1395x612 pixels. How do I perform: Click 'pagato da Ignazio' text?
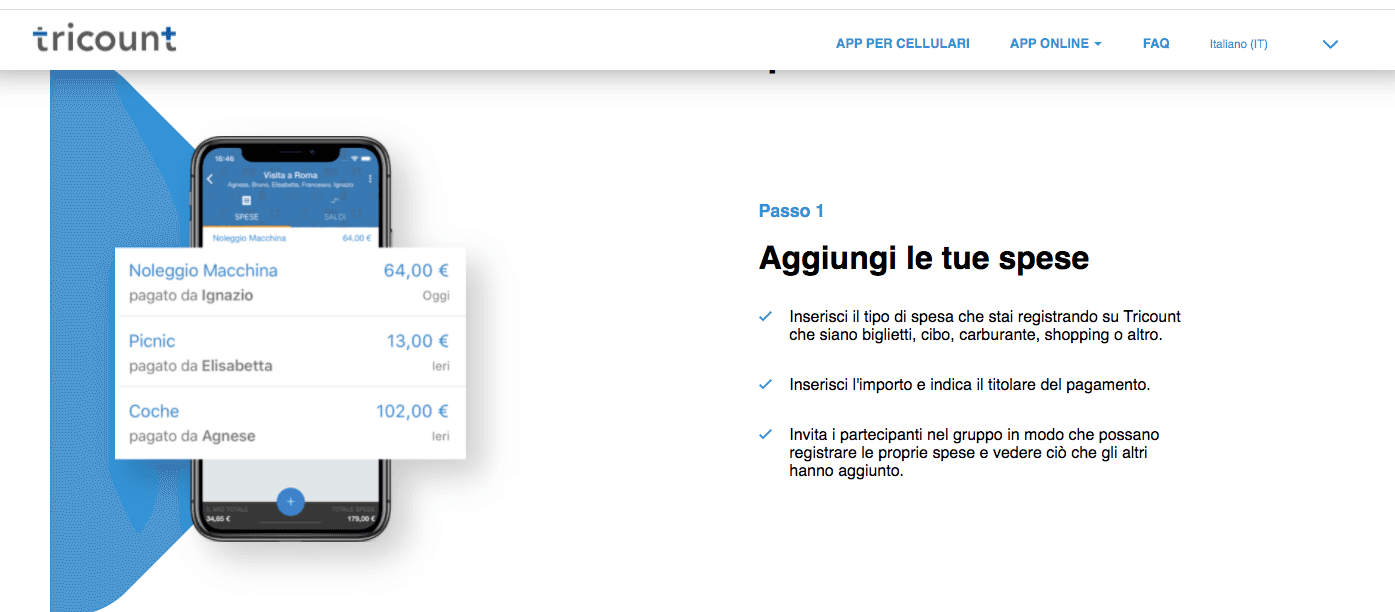[191, 296]
